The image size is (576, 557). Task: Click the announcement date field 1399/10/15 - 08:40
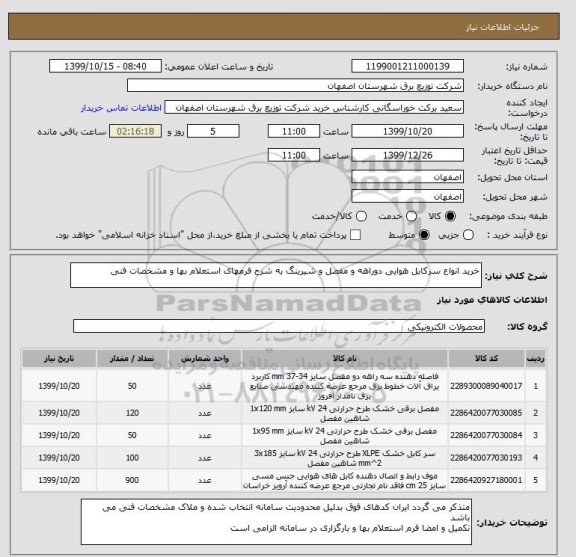(105, 67)
